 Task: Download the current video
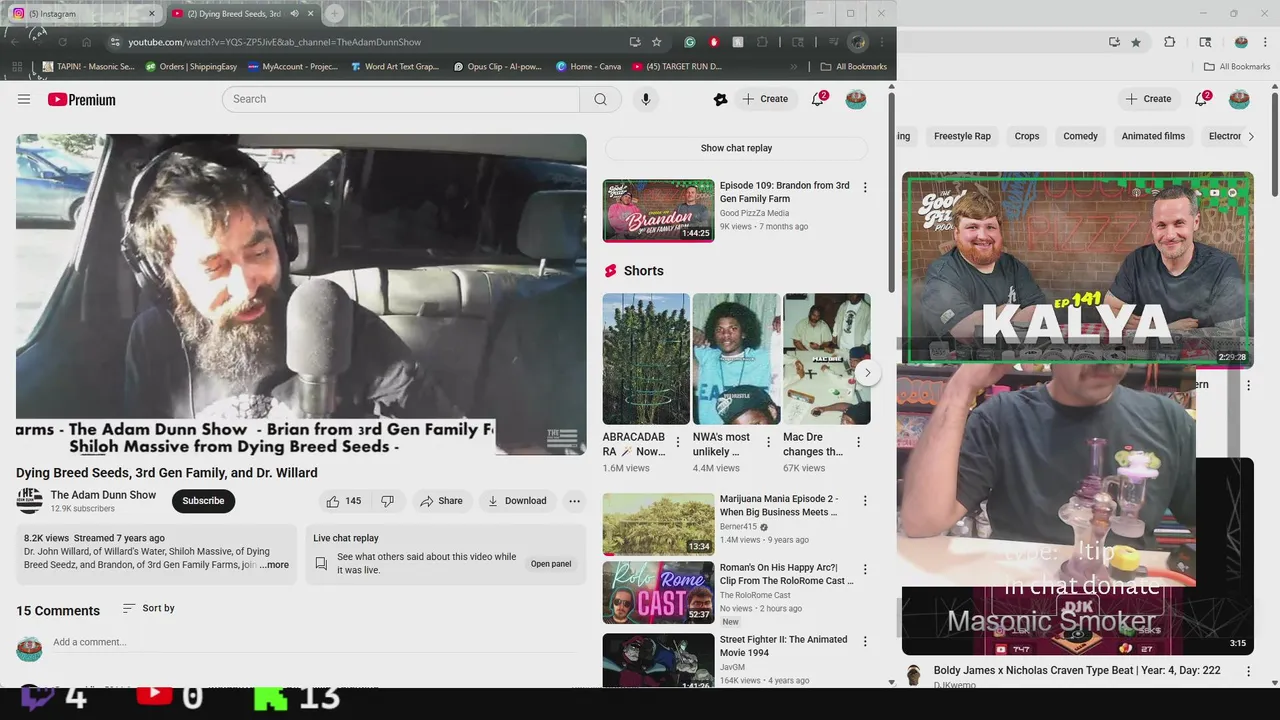point(517,501)
